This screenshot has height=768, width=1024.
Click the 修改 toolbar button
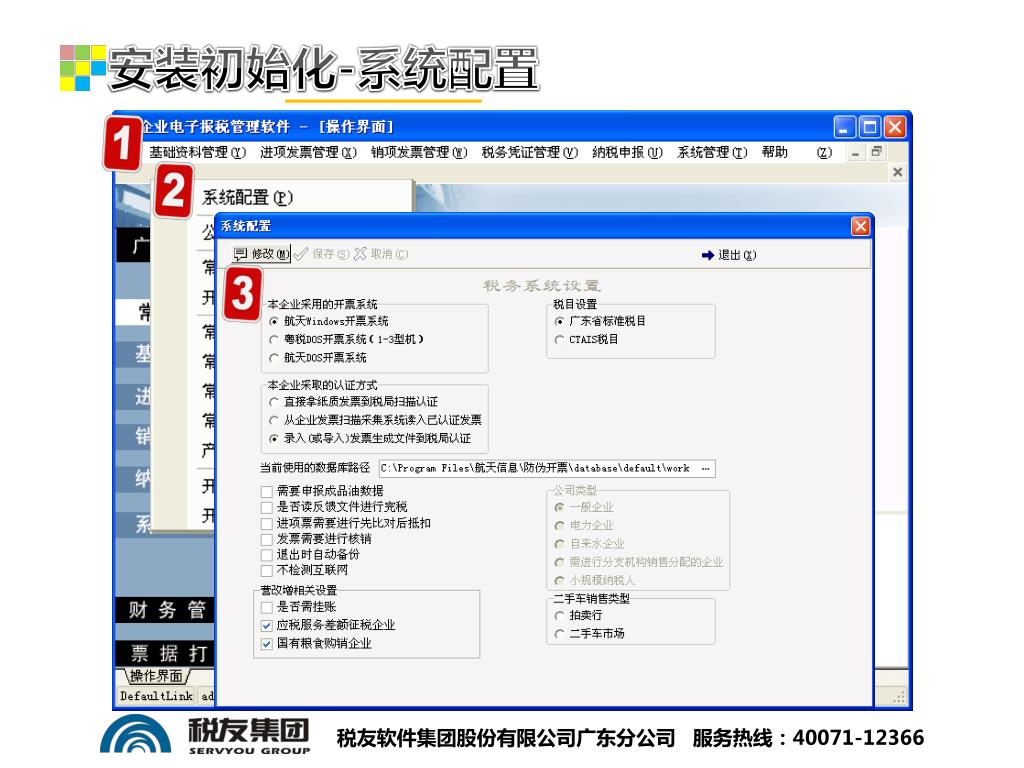point(261,254)
